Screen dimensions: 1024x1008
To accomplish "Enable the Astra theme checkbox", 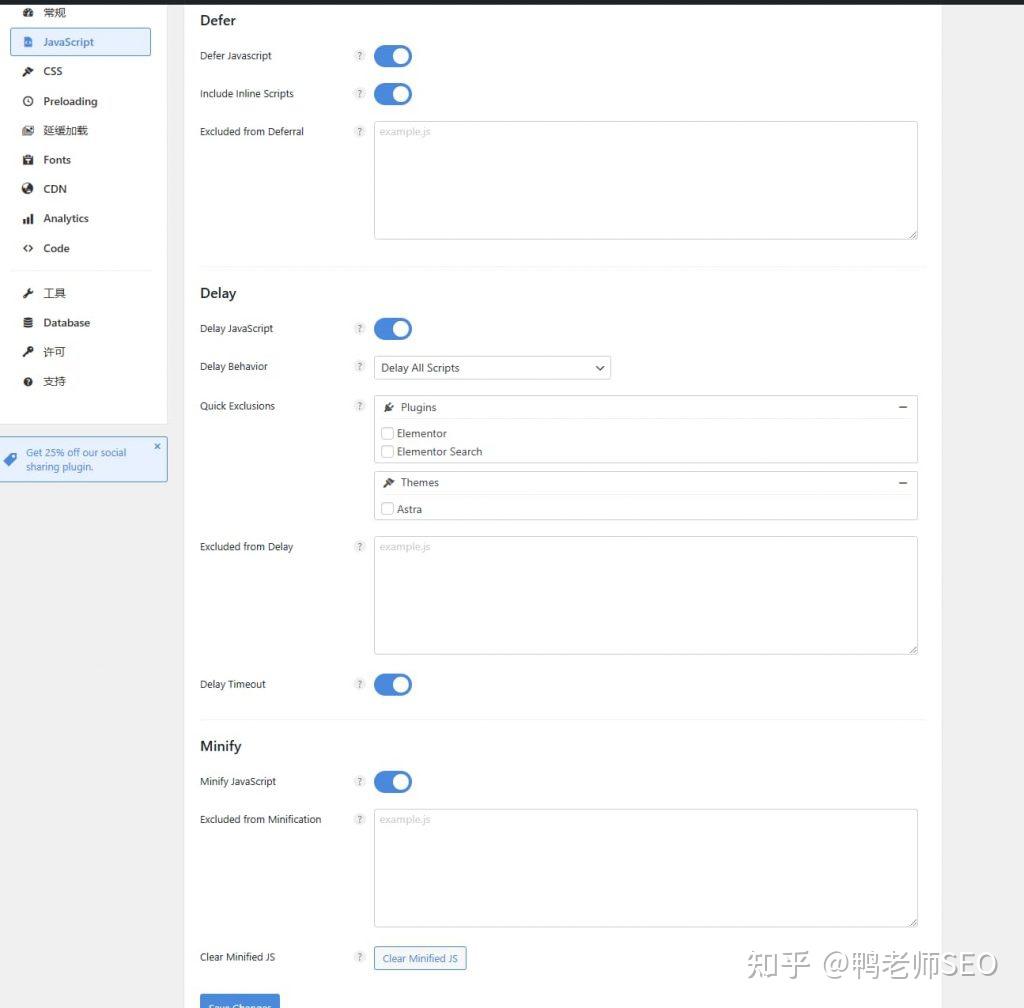I will coord(387,508).
